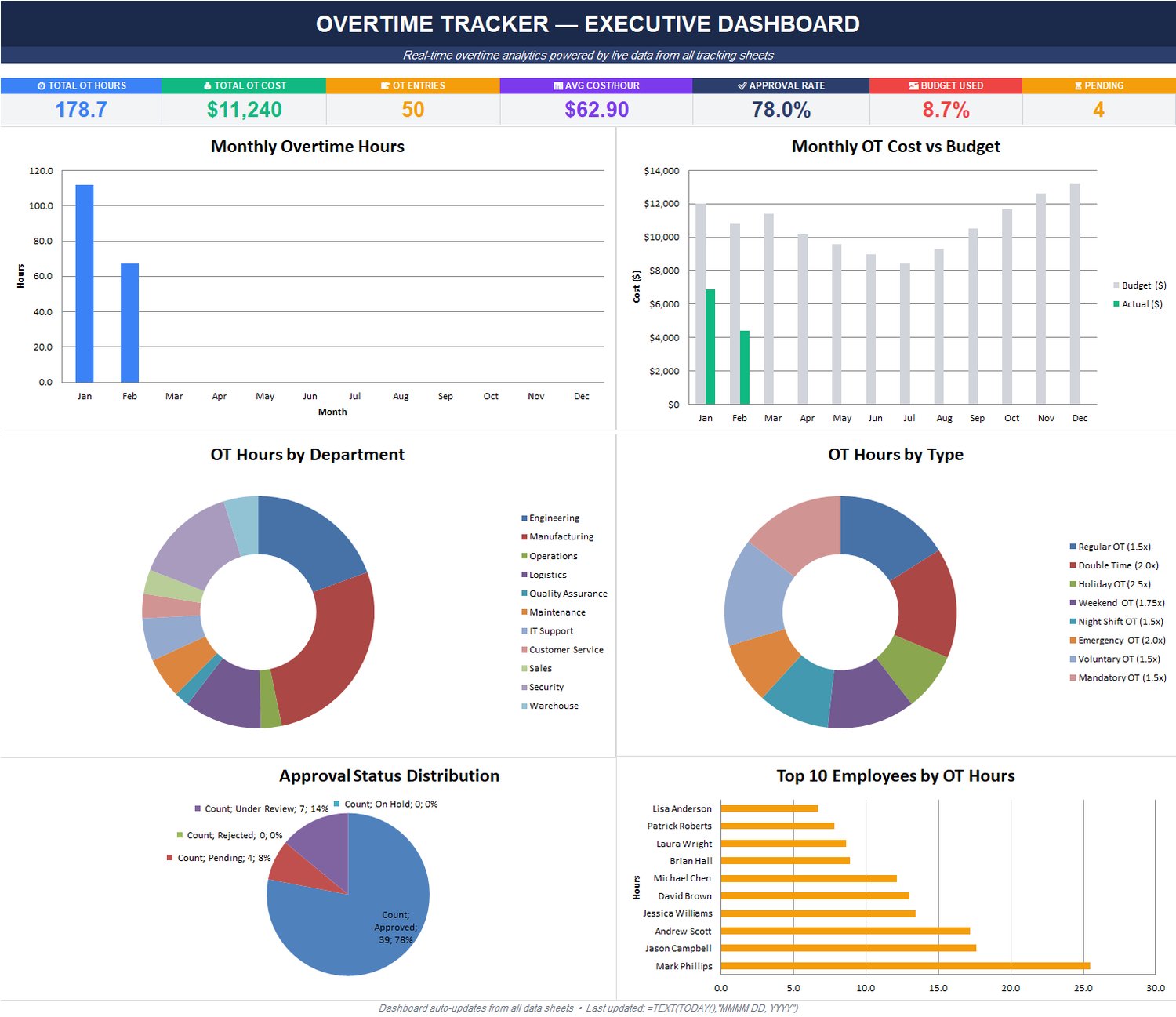Click the Warehouse legend entry
Image resolution: width=1176 pixels, height=1017 pixels.
click(550, 706)
